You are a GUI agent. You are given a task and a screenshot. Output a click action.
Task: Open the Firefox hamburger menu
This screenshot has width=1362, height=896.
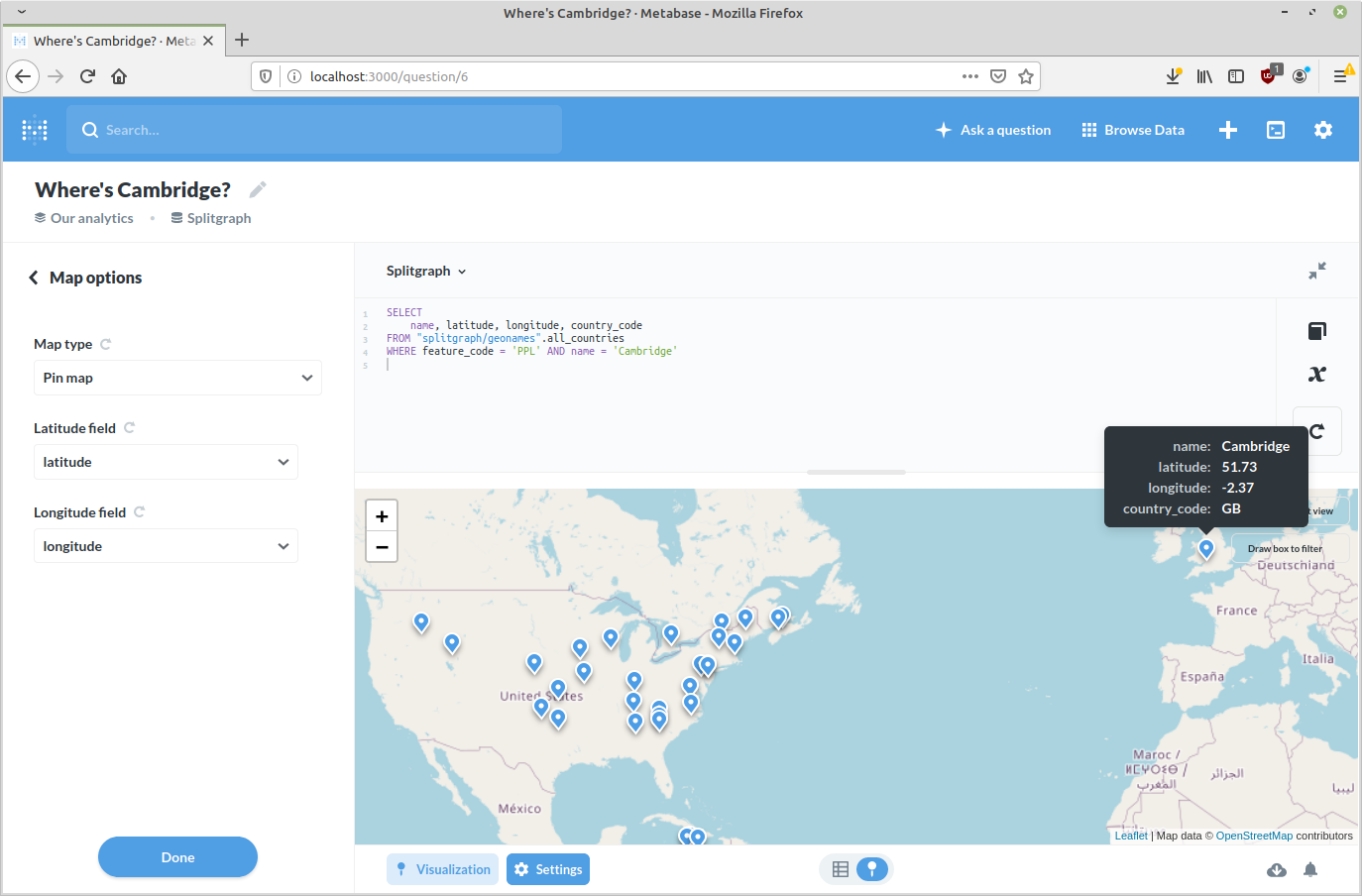pyautogui.click(x=1340, y=76)
